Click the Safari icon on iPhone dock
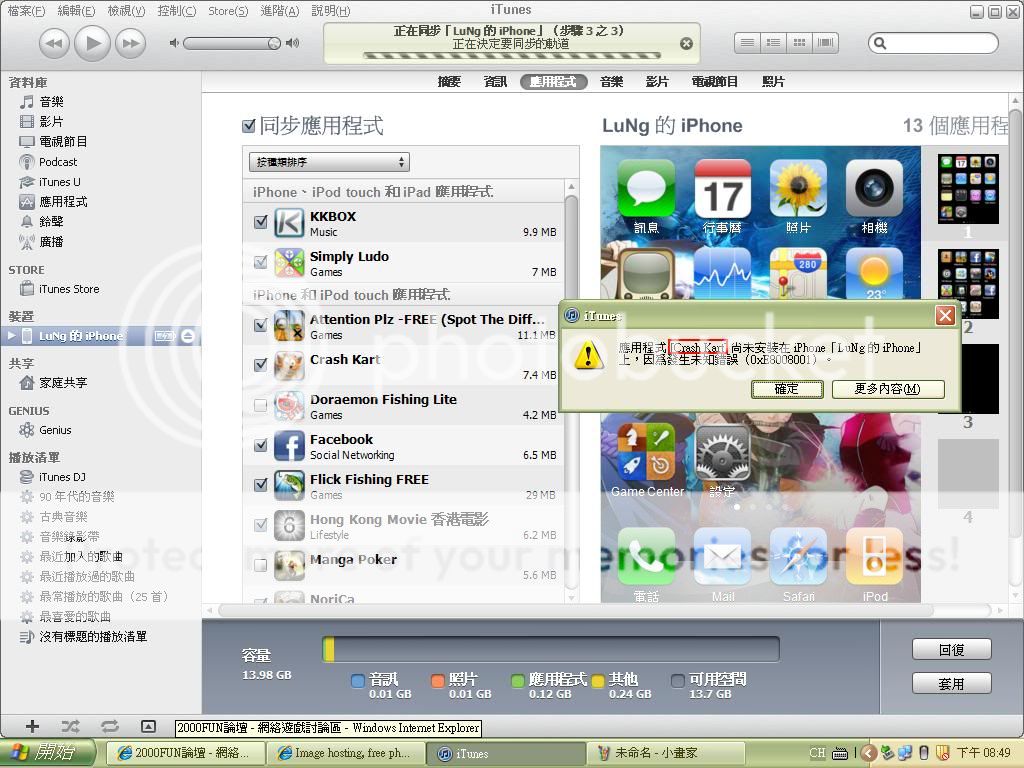This screenshot has width=1024, height=768. 798,558
